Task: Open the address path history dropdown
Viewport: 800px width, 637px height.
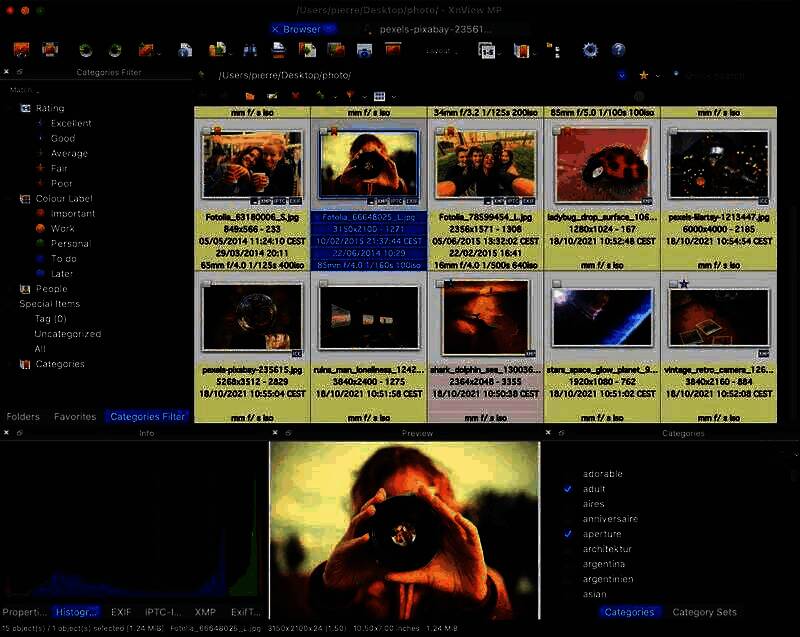Action: [622, 75]
